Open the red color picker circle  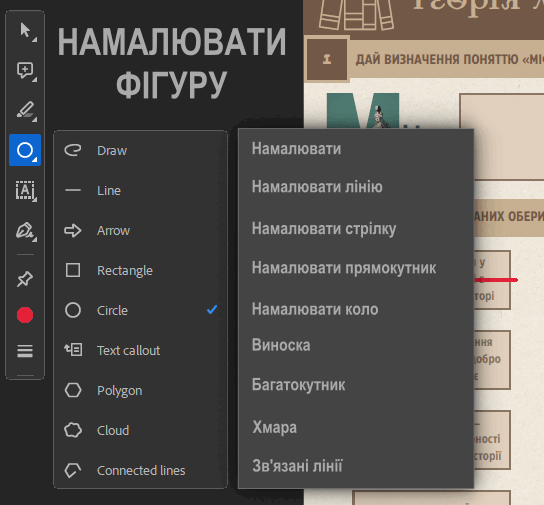click(x=25, y=315)
